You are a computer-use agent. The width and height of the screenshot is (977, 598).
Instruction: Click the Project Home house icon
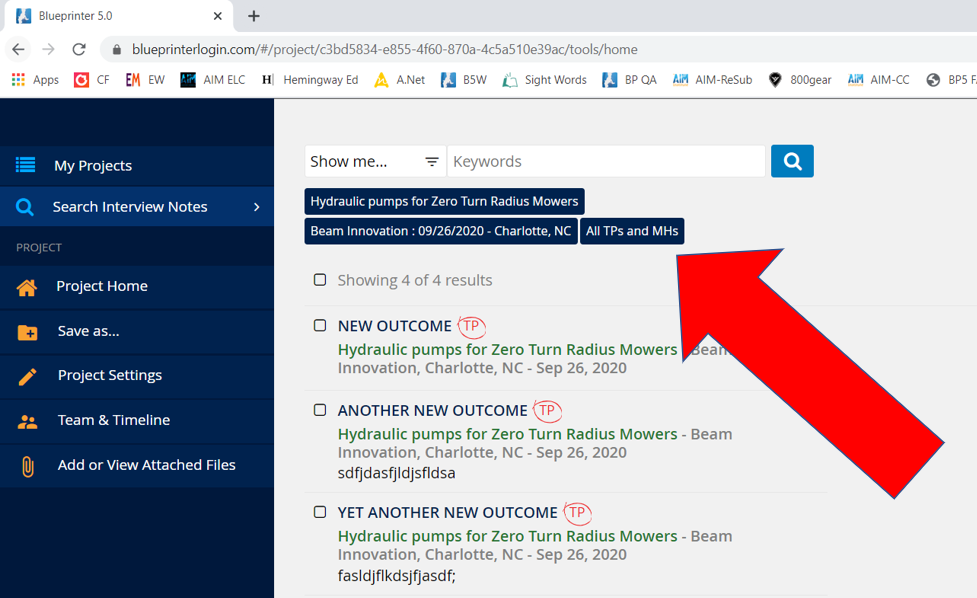(x=27, y=287)
